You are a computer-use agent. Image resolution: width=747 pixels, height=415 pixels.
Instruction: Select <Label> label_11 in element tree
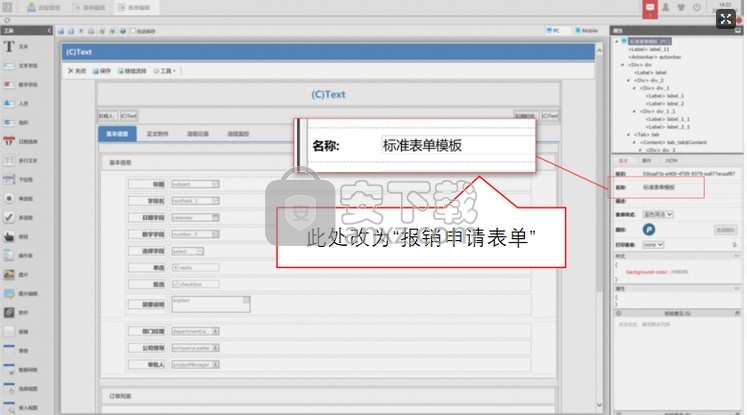[x=649, y=50]
